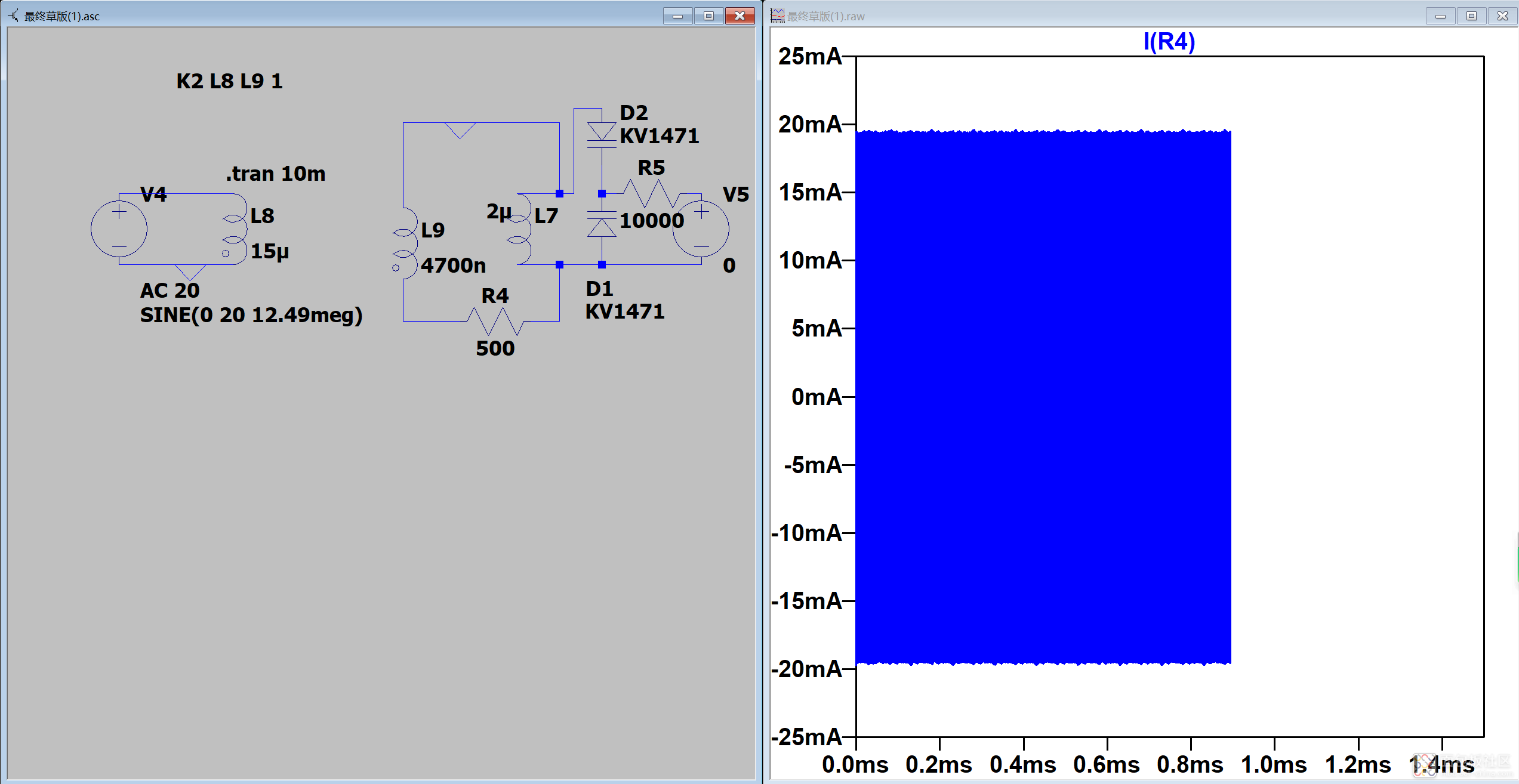Click the 0.0ms time axis label
The width and height of the screenshot is (1519, 784).
855,764
